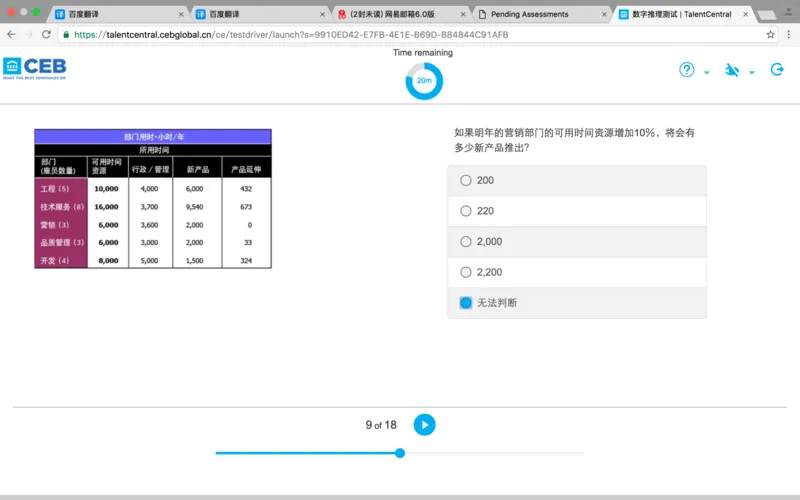Expand the accessibility dropdown arrow
Image resolution: width=800 pixels, height=500 pixels.
752,72
